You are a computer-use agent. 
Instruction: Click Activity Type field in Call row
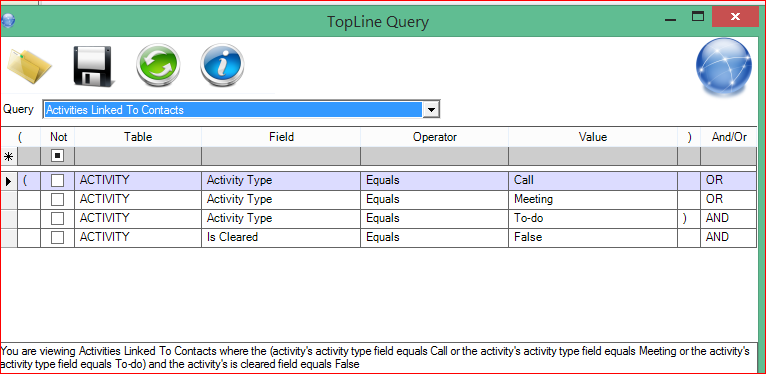click(x=281, y=181)
